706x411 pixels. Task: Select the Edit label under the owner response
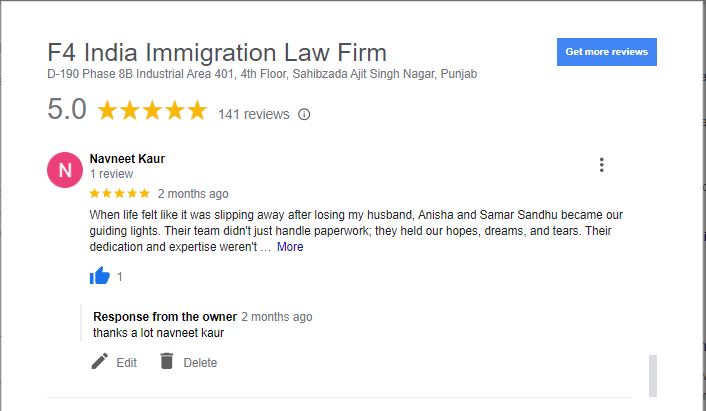click(127, 362)
